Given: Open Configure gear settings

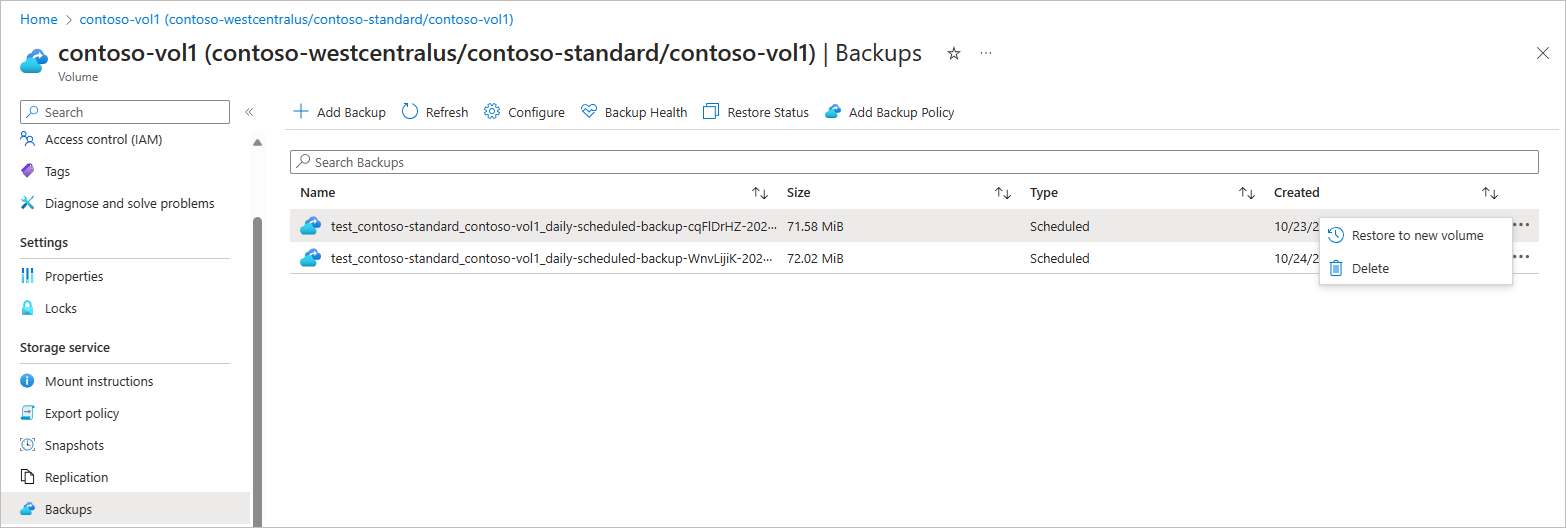Looking at the screenshot, I should [x=492, y=112].
